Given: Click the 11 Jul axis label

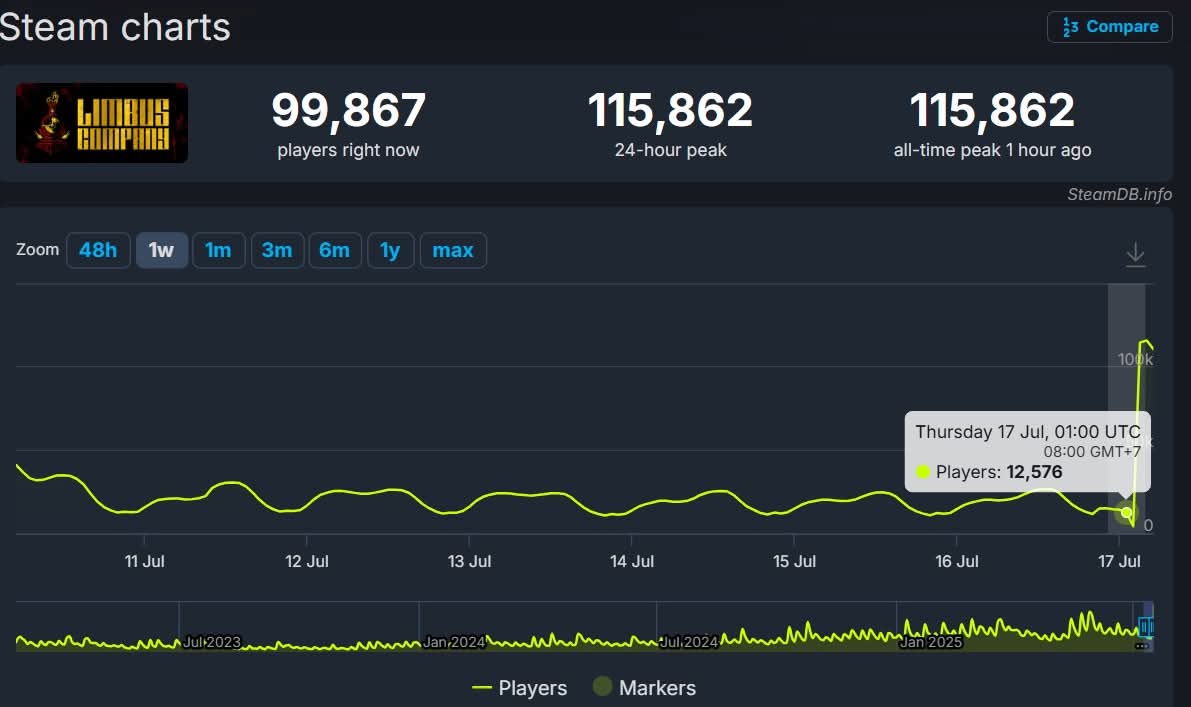Looking at the screenshot, I should [144, 561].
